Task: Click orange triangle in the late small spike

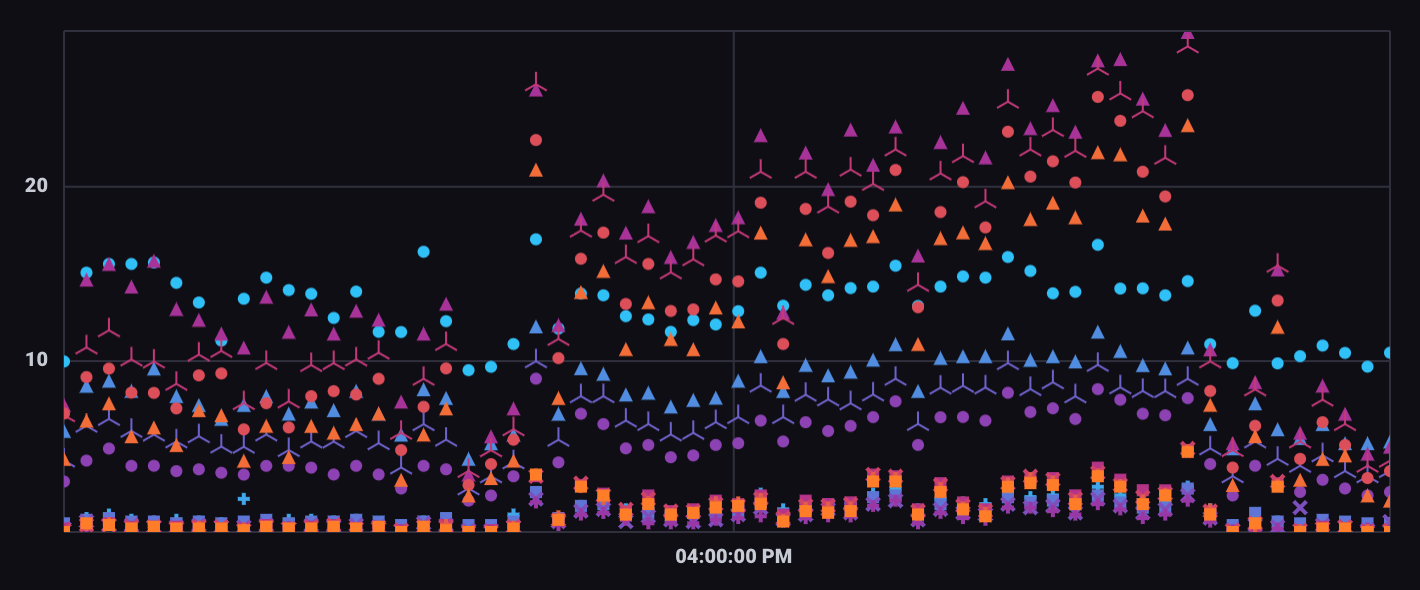Action: (1277, 327)
